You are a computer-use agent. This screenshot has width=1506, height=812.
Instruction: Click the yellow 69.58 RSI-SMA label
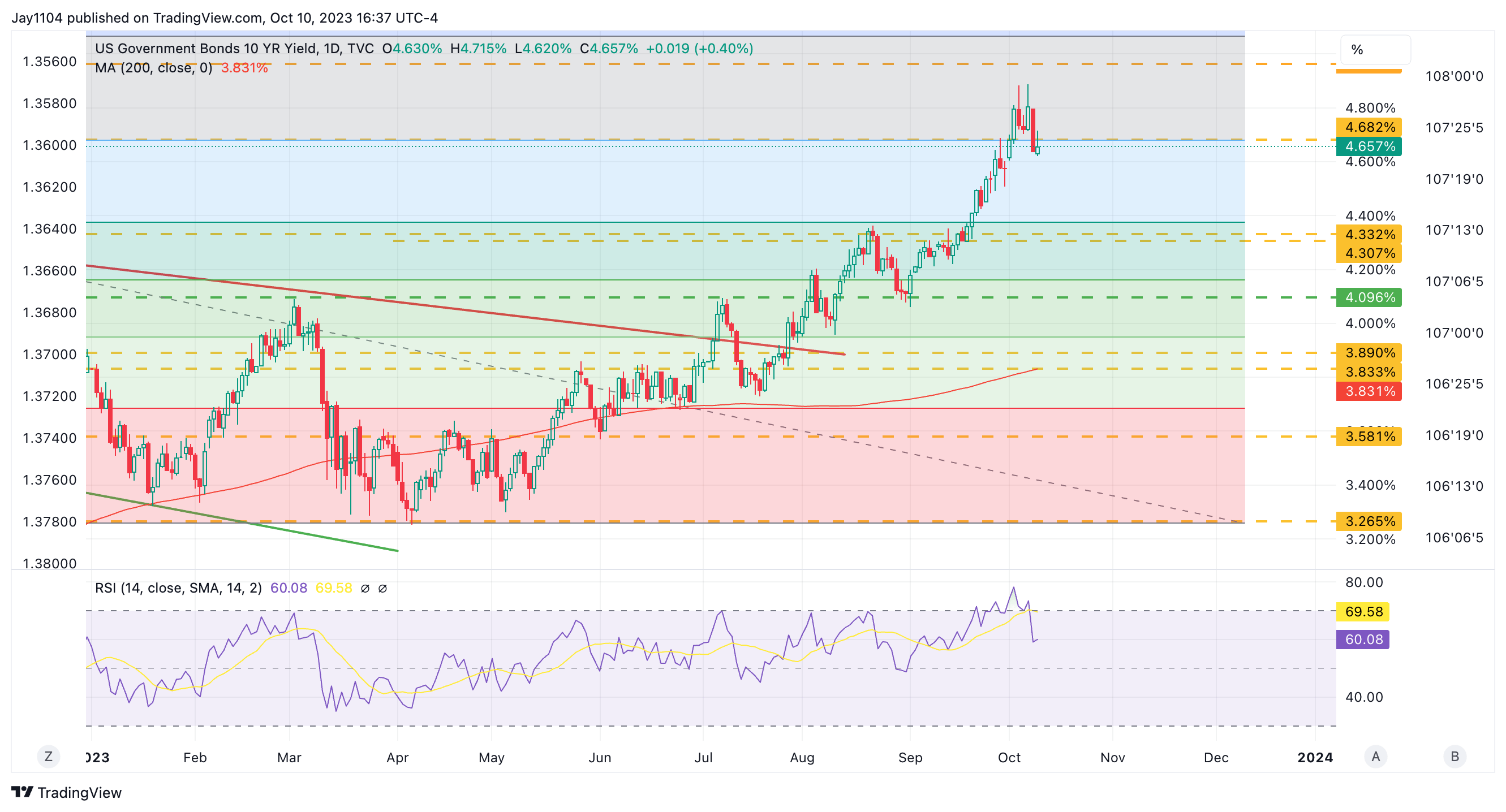click(x=1363, y=612)
